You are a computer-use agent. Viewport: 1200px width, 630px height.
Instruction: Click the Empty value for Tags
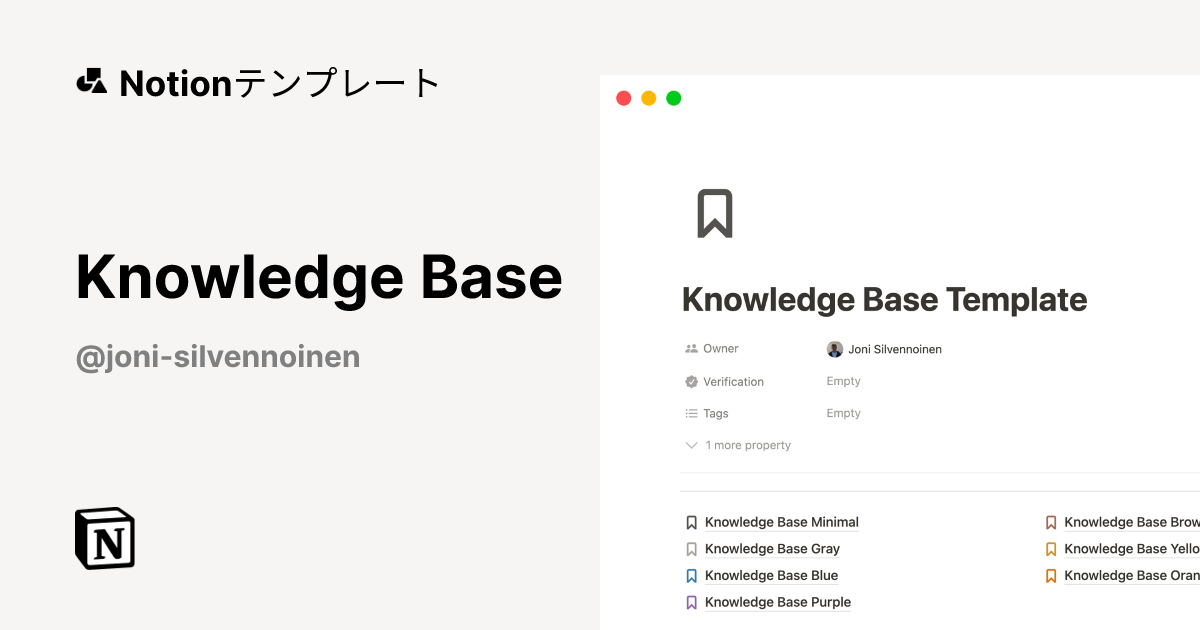(x=844, y=413)
